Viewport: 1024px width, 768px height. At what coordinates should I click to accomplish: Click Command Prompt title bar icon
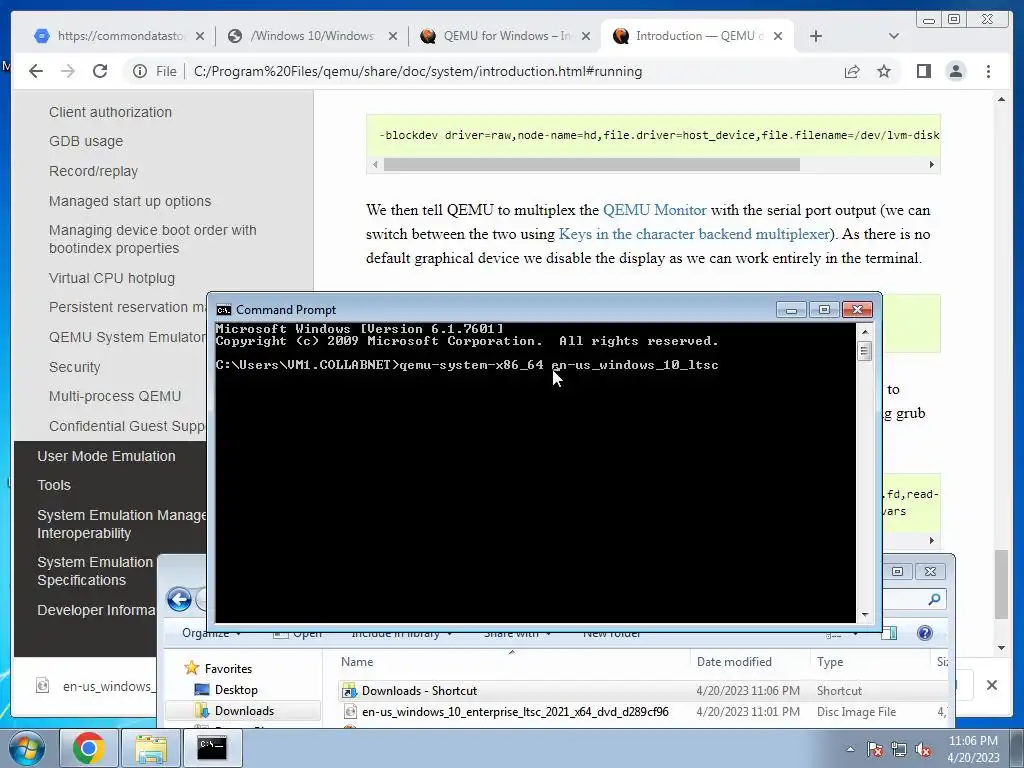pos(224,310)
